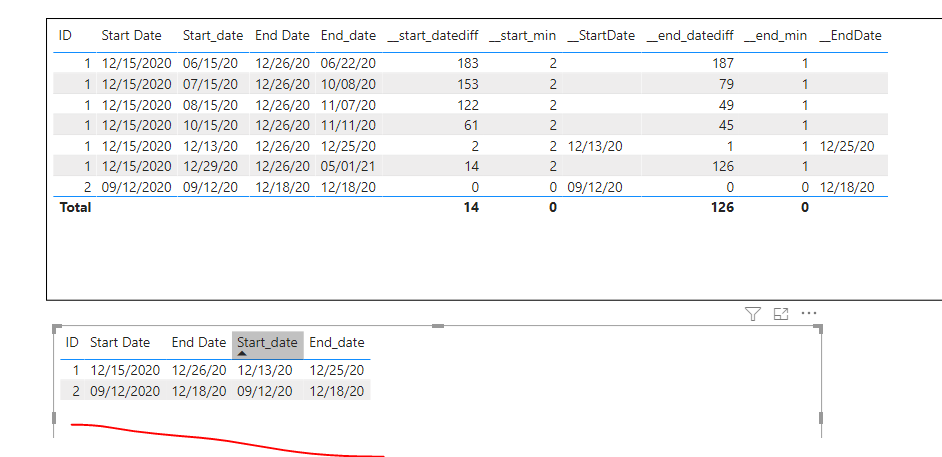
Task: Click End_date header in upper table
Action: 348,35
